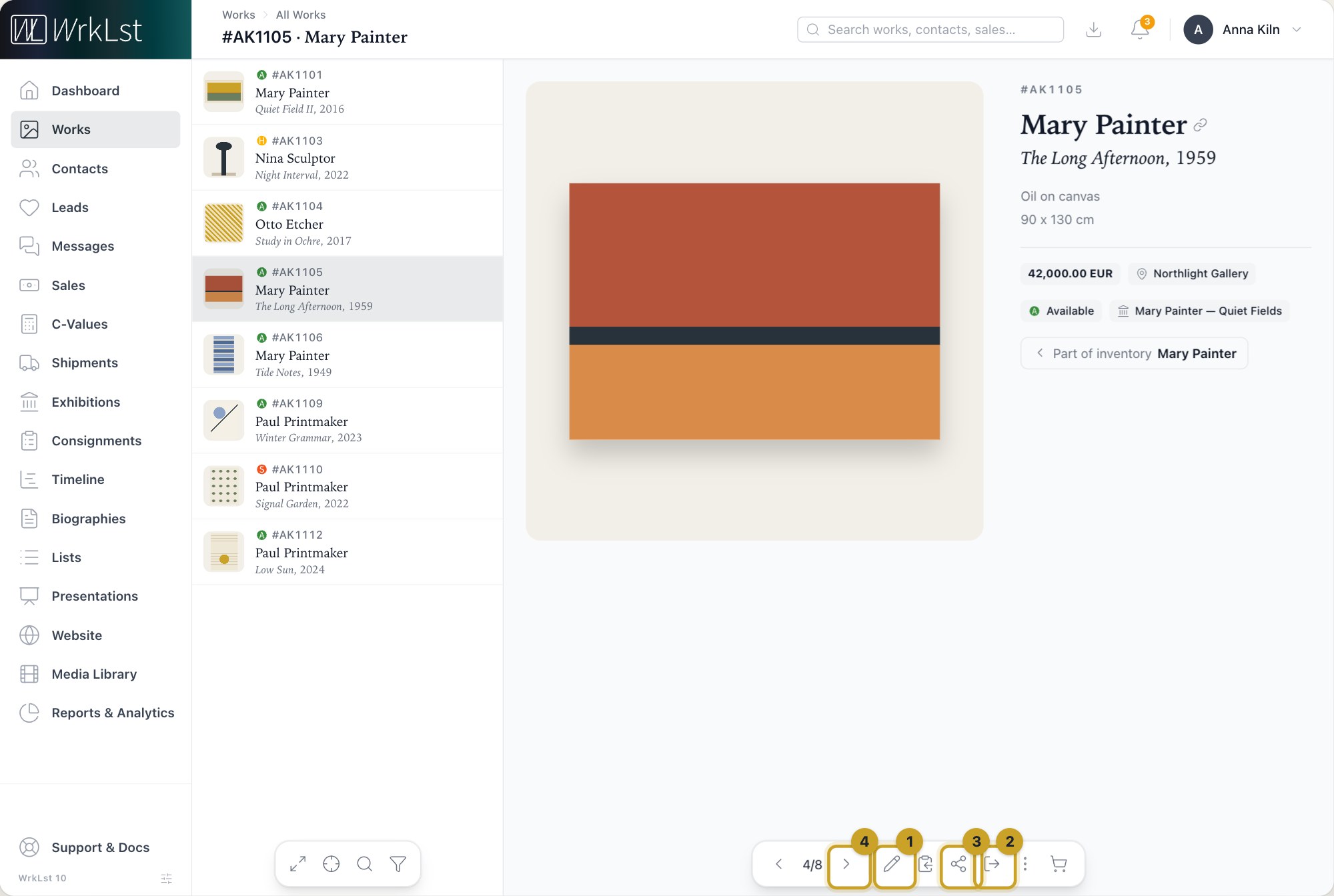This screenshot has height=896, width=1334.
Task: Click the shopping cart icon
Action: point(1059,864)
